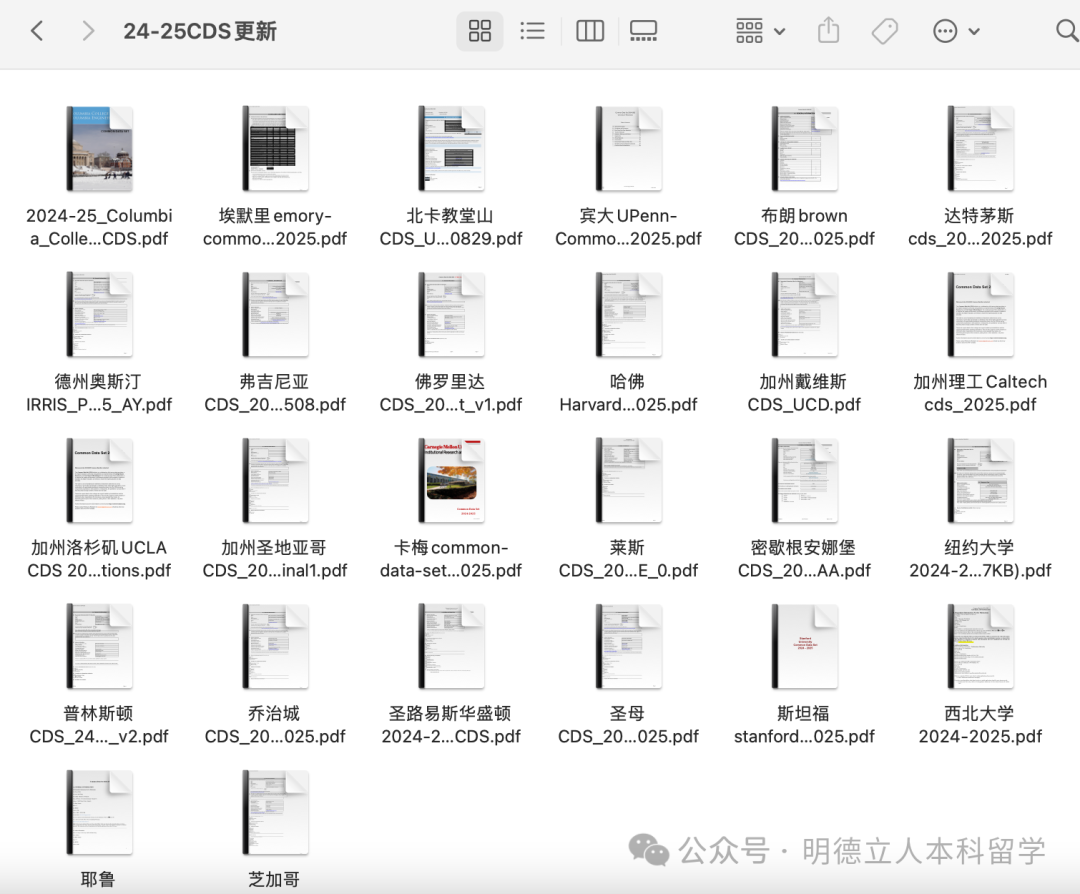The image size is (1080, 894).
Task: Click the folder title 24-25CDS更新
Action: tap(200, 31)
